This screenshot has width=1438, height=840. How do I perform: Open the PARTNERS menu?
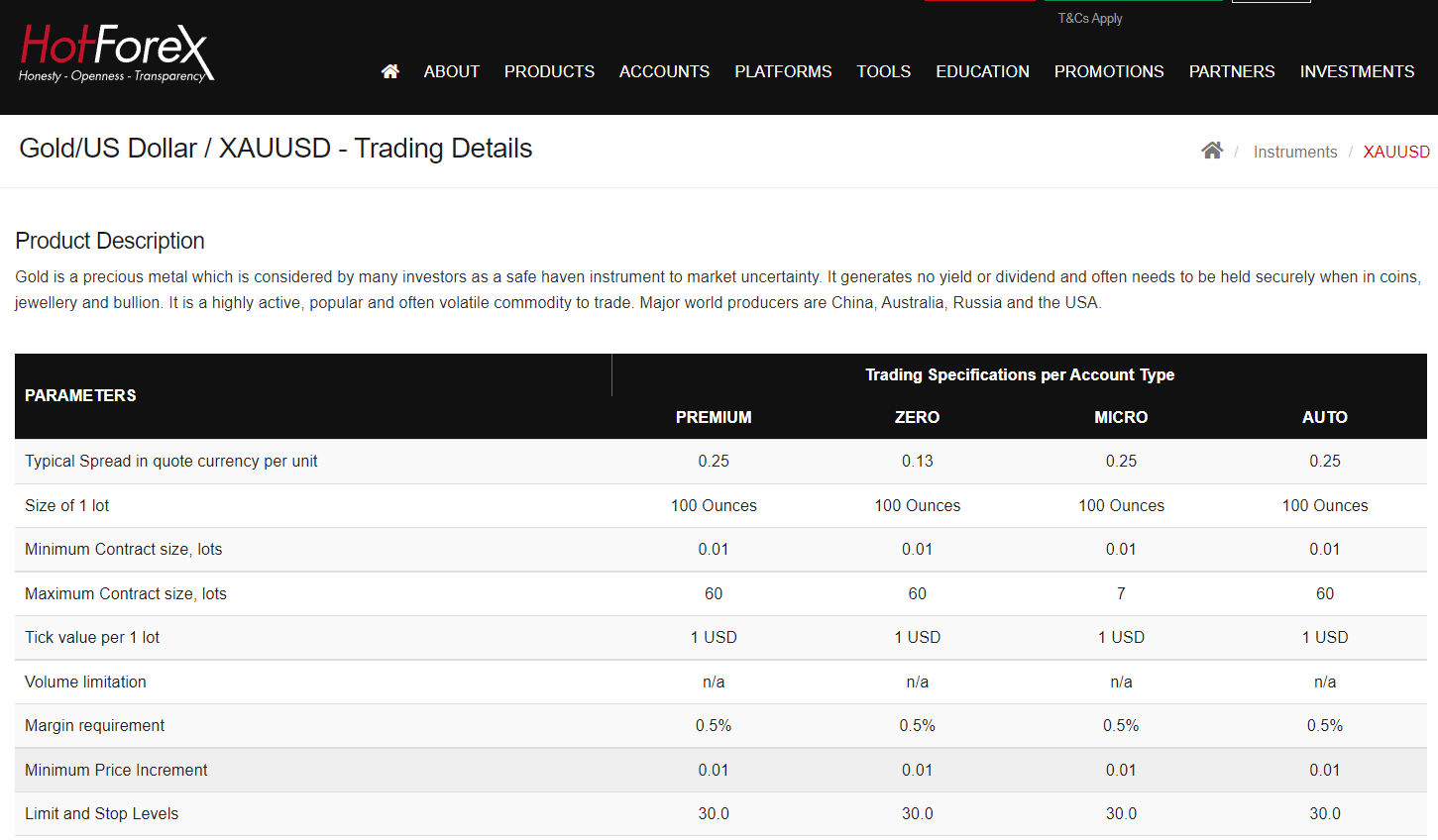[x=1232, y=71]
